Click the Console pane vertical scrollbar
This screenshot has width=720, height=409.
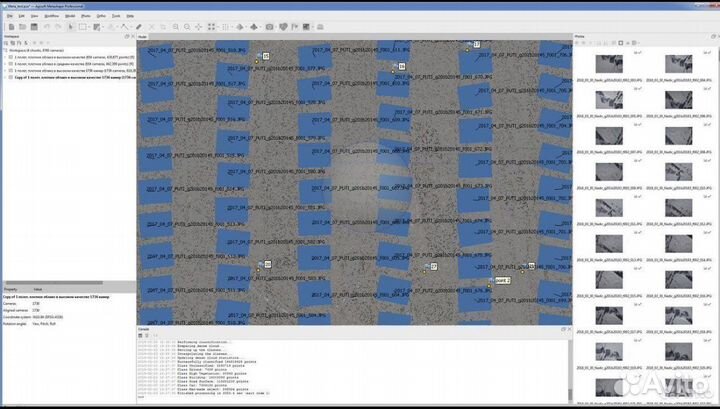[570, 370]
